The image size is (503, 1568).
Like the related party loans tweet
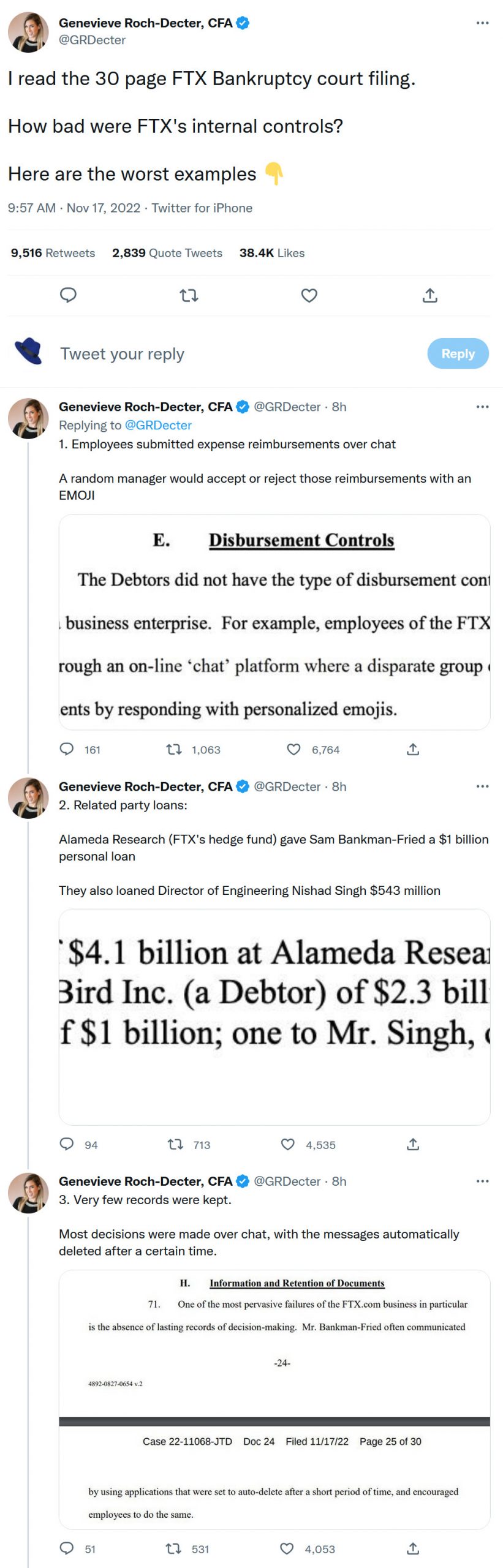[x=288, y=1144]
